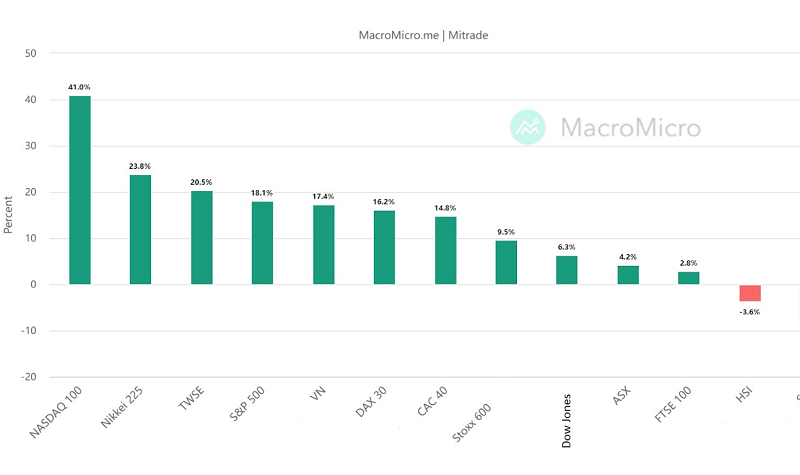Click the DAX 30 bar
This screenshot has height=475, width=800.
click(384, 248)
